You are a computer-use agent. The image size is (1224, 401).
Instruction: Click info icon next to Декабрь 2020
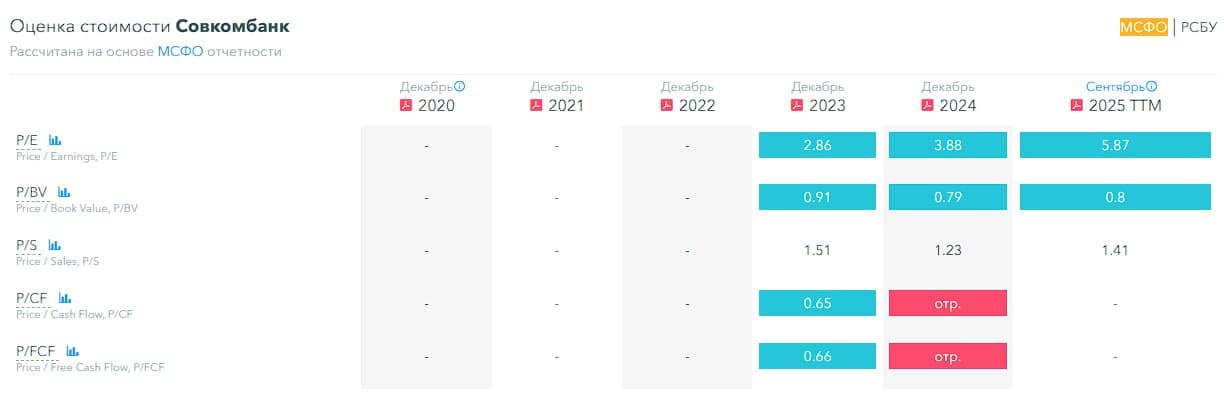(460, 87)
